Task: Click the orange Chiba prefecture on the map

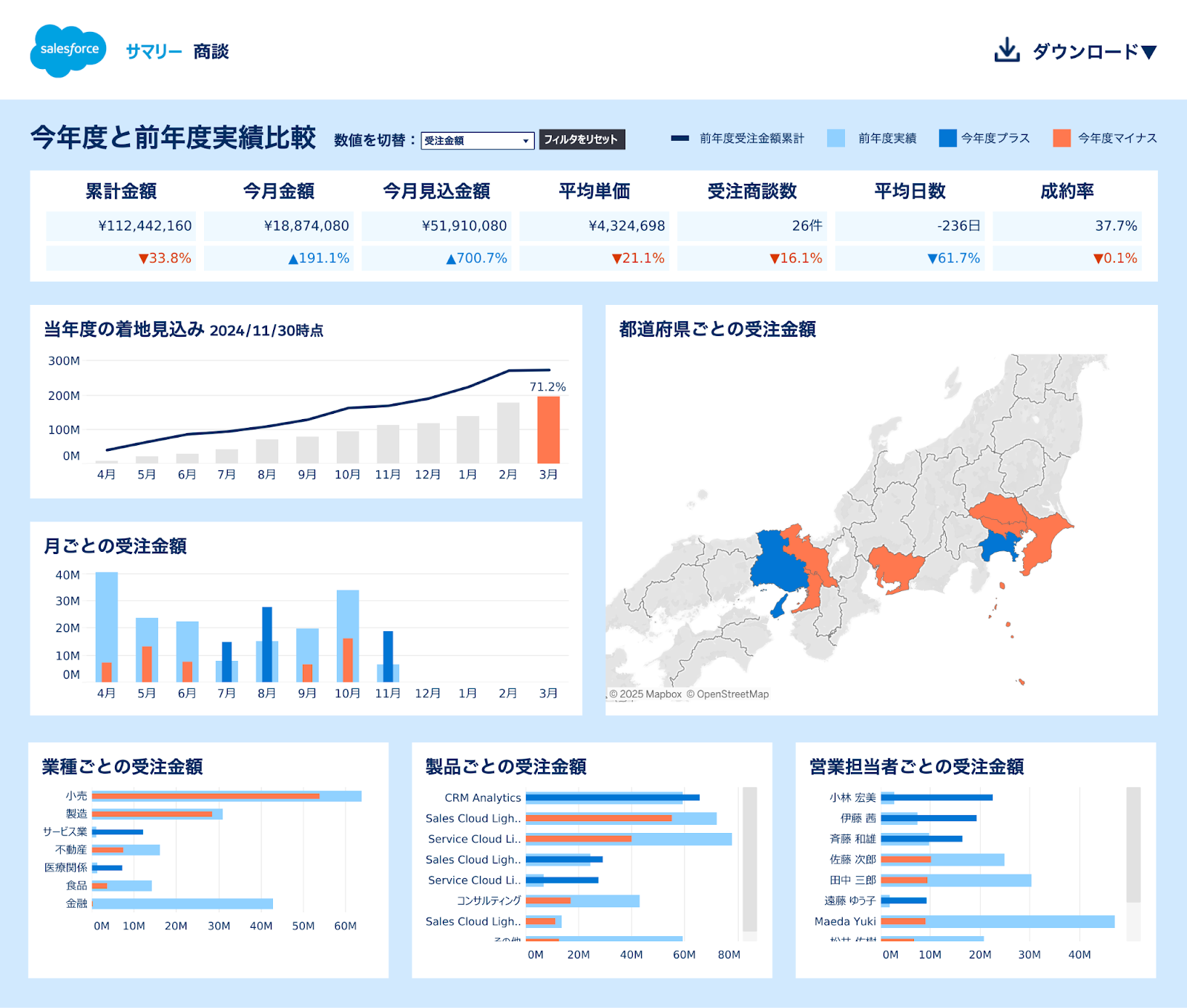Action: 1046,541
